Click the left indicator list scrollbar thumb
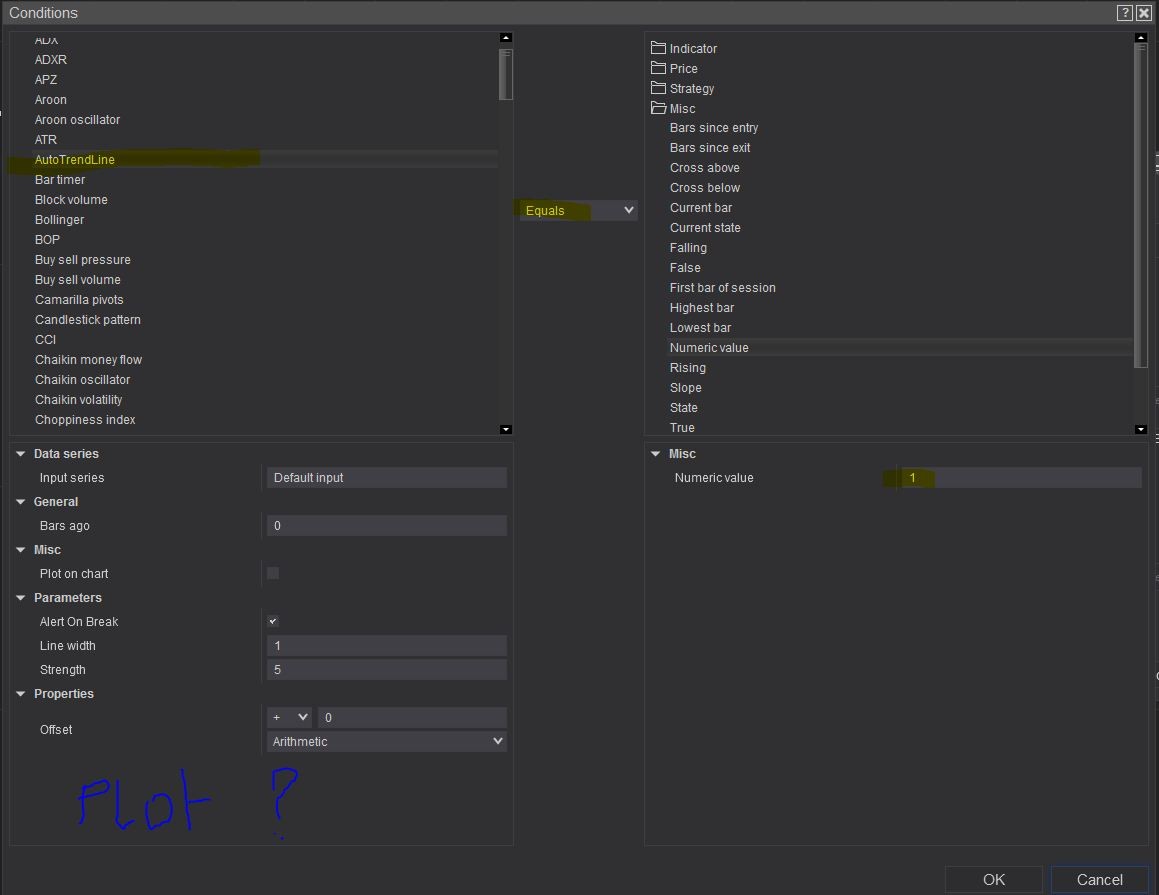The width and height of the screenshot is (1159, 895). [506, 74]
